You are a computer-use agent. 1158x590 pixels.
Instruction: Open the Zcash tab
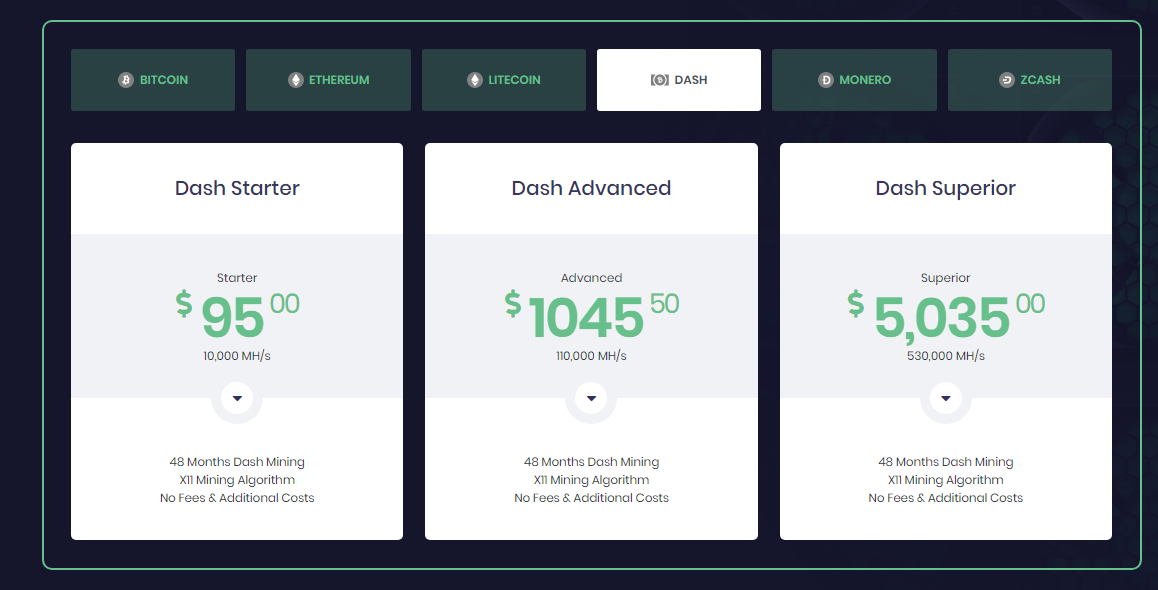pyautogui.click(x=1029, y=80)
